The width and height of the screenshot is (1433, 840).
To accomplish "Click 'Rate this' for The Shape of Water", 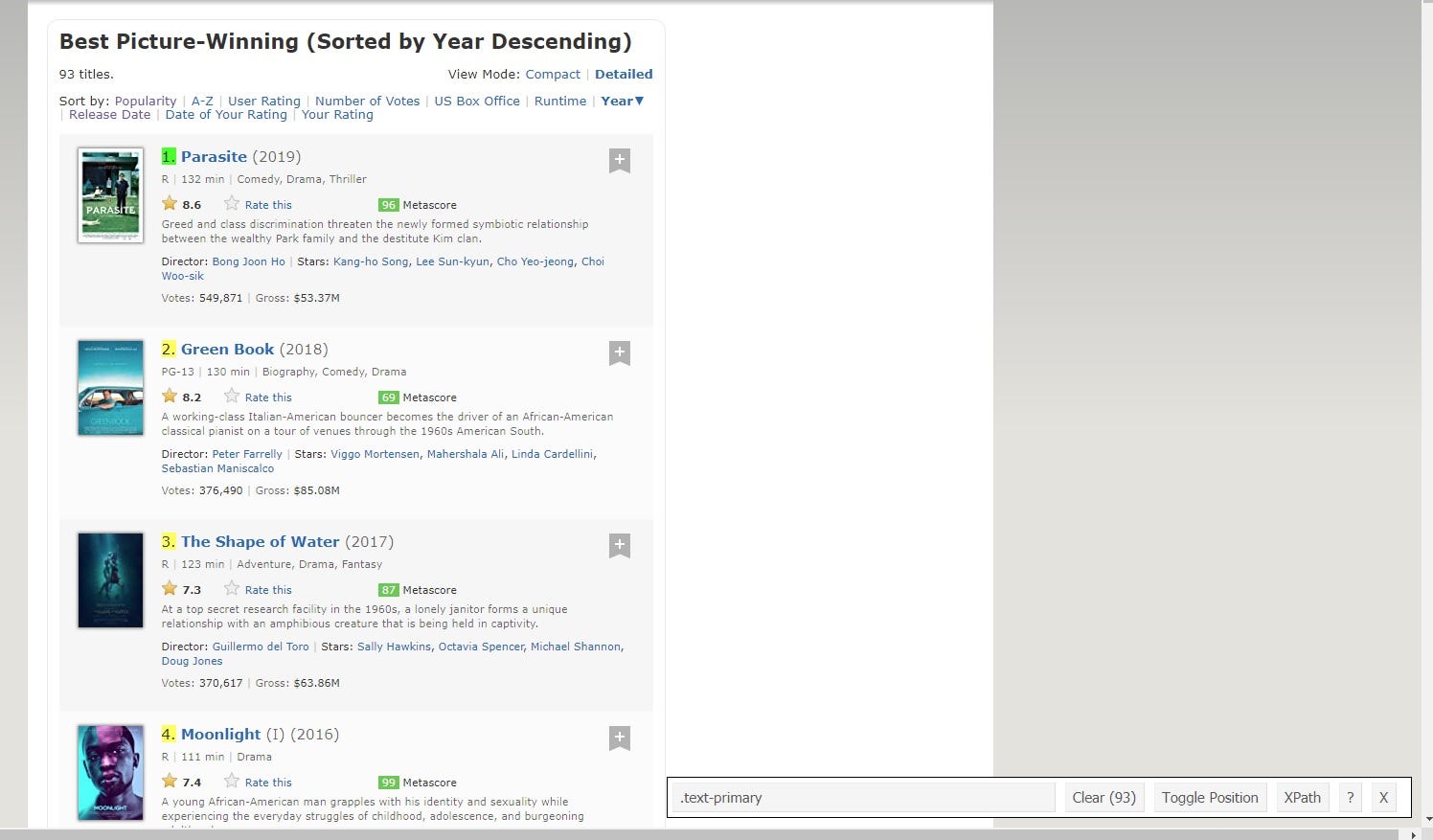I will (268, 590).
